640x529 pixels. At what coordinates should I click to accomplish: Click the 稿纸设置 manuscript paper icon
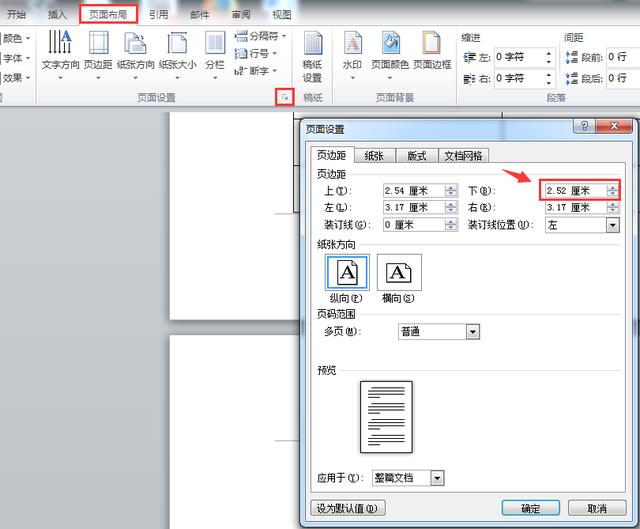313,56
